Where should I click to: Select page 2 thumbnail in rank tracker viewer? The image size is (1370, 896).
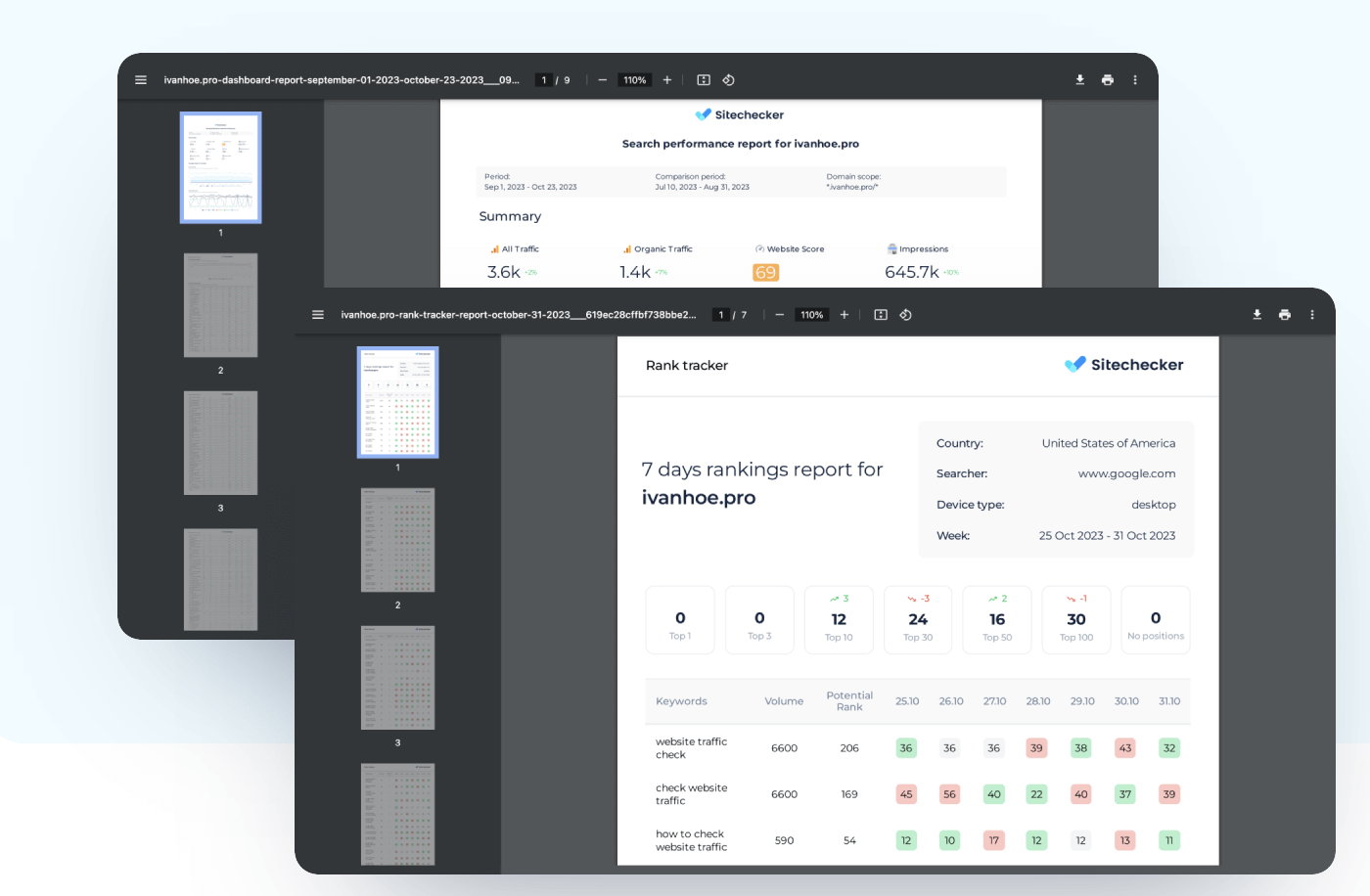click(x=398, y=540)
